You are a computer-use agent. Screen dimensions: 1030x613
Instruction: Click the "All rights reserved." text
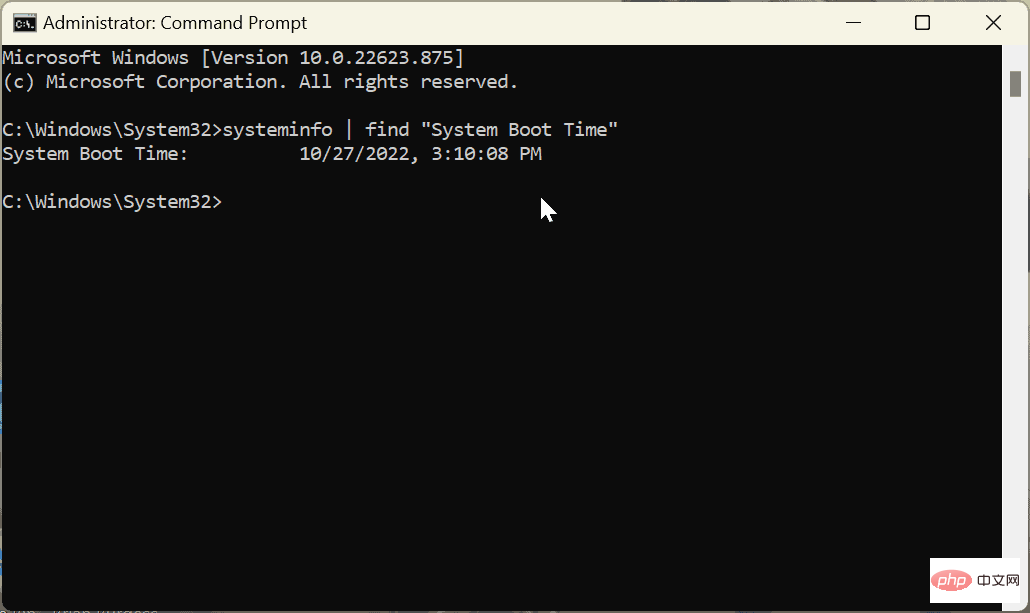point(409,82)
